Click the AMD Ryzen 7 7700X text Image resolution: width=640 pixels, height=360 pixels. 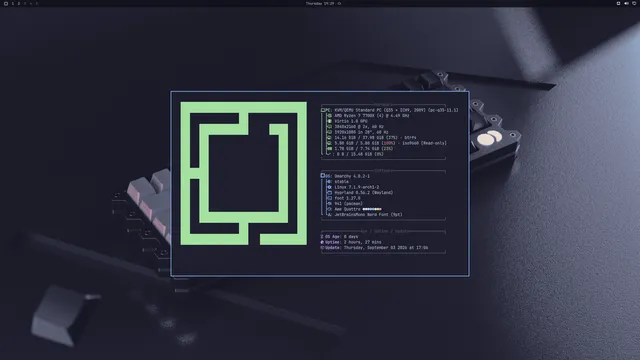372,116
